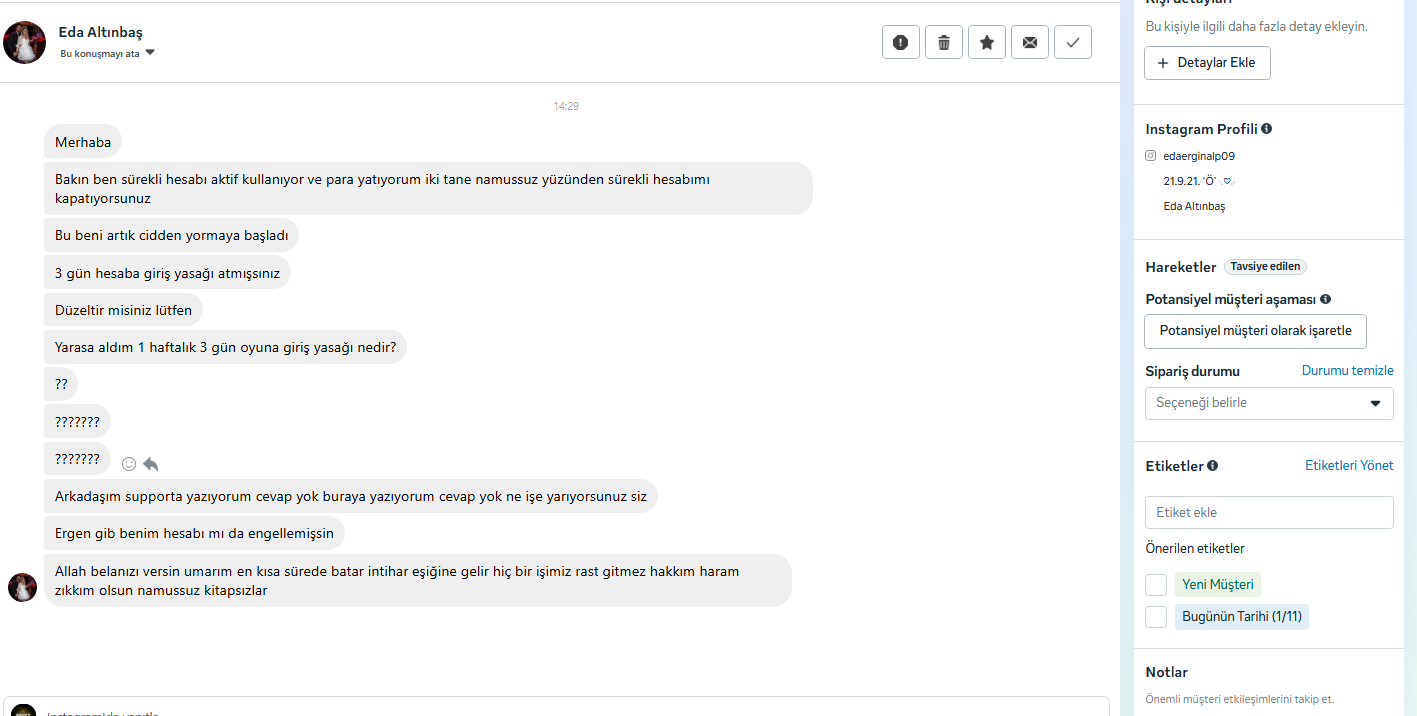Tick the Bugünün Tarihi (1/11) checkbox
The image size is (1417, 716).
coord(1156,617)
